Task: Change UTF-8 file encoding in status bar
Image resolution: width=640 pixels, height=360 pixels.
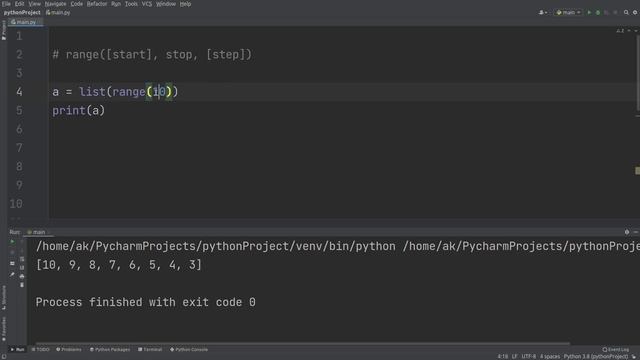Action: (x=529, y=357)
